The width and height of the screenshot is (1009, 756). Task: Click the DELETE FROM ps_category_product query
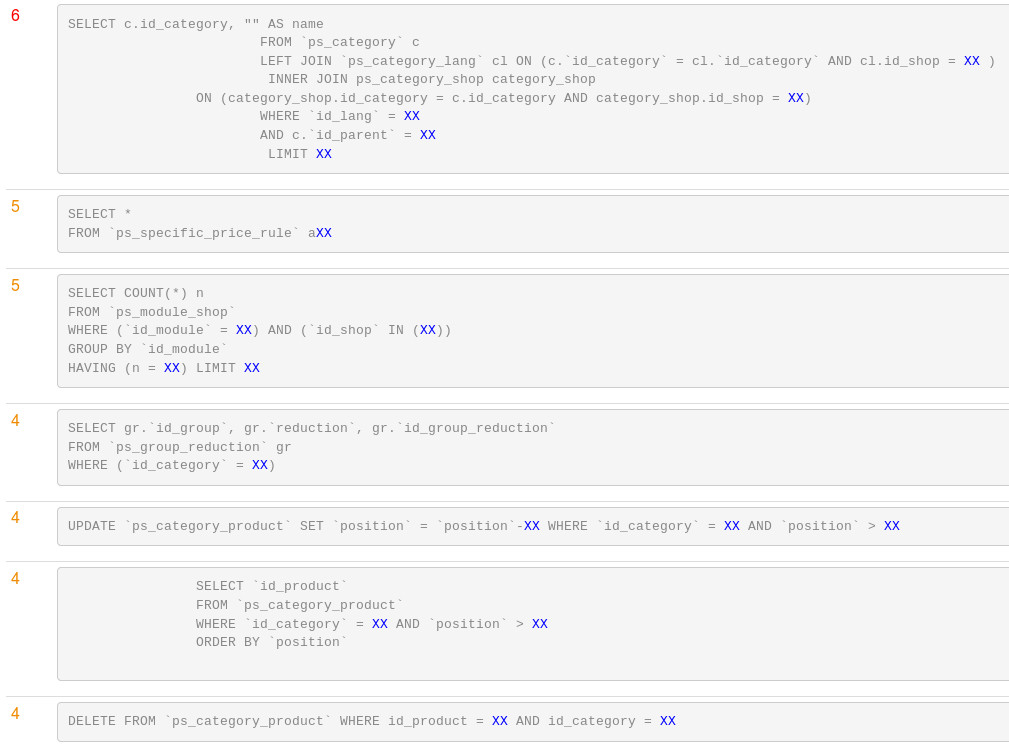pyautogui.click(x=371, y=721)
